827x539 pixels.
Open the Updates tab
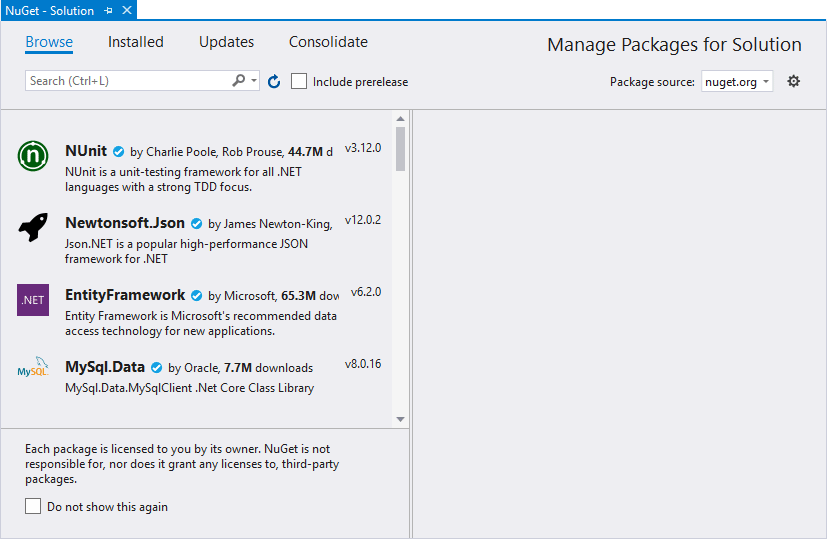pos(226,42)
